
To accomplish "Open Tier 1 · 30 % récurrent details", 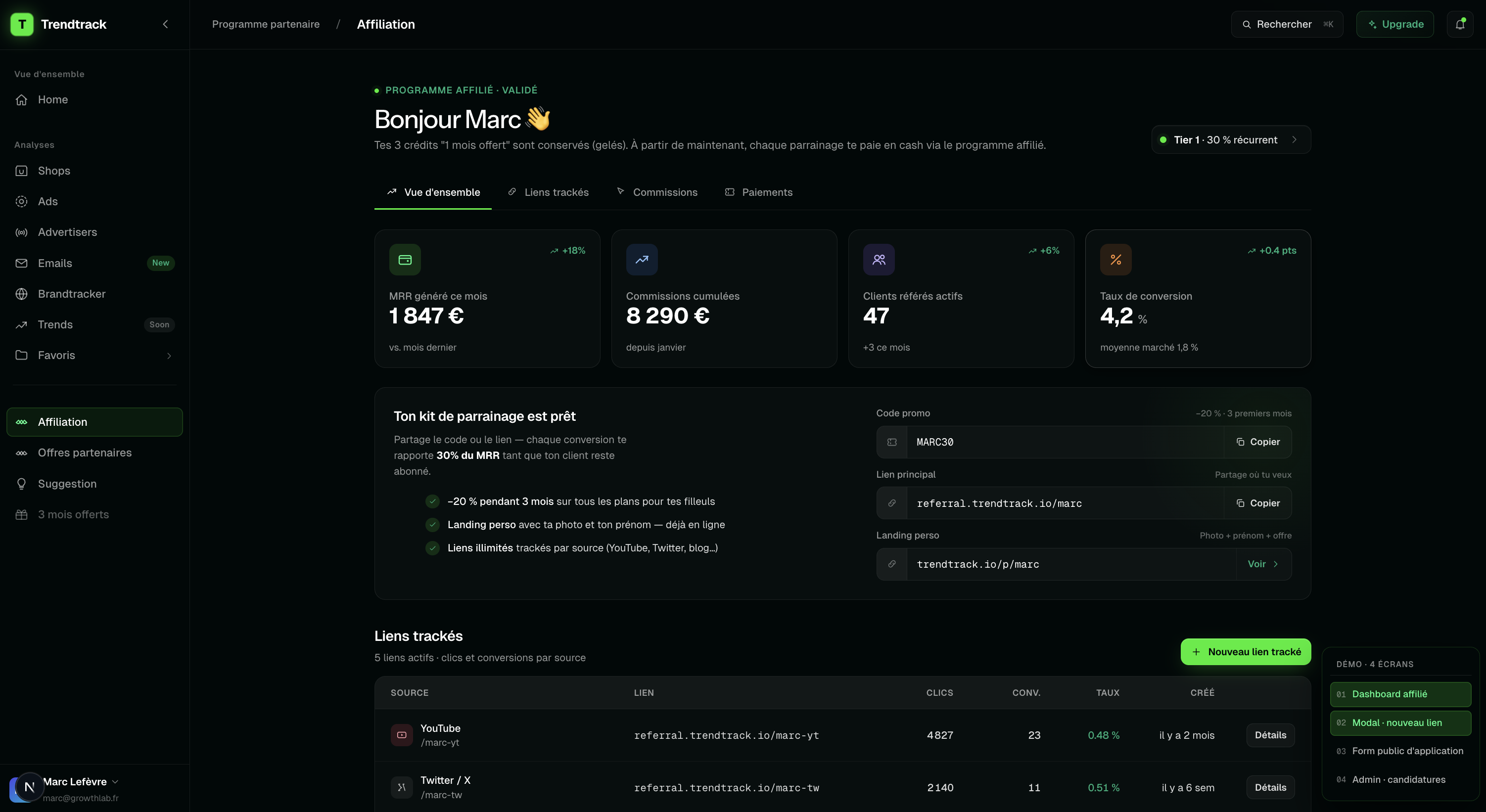I will 1231,139.
